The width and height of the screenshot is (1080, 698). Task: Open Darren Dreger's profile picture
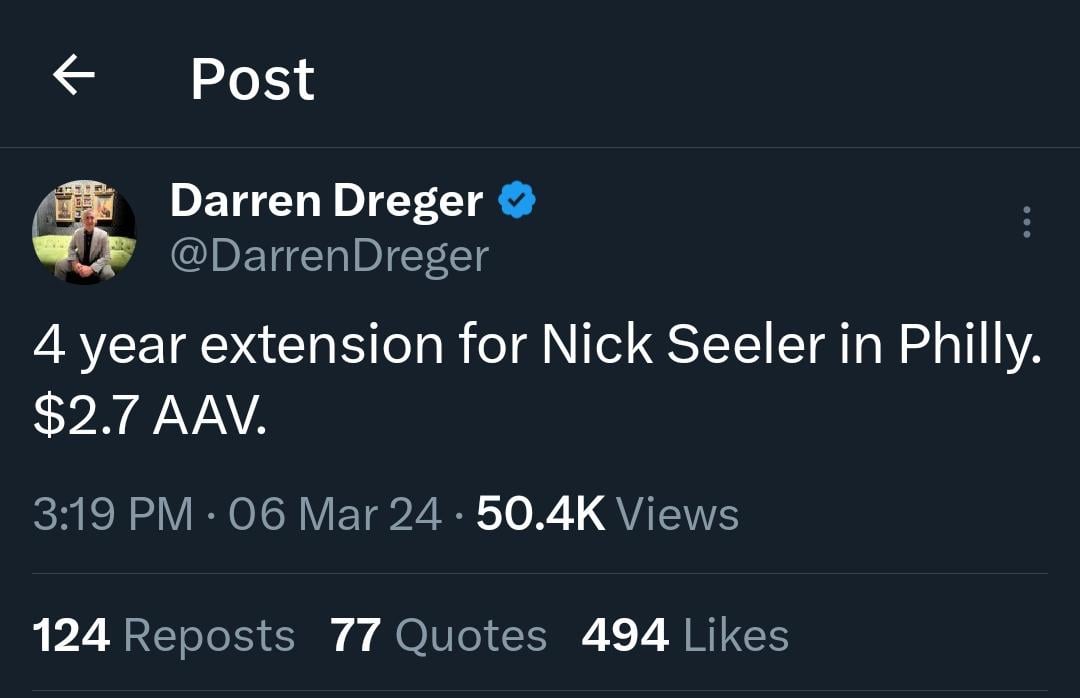click(x=84, y=232)
